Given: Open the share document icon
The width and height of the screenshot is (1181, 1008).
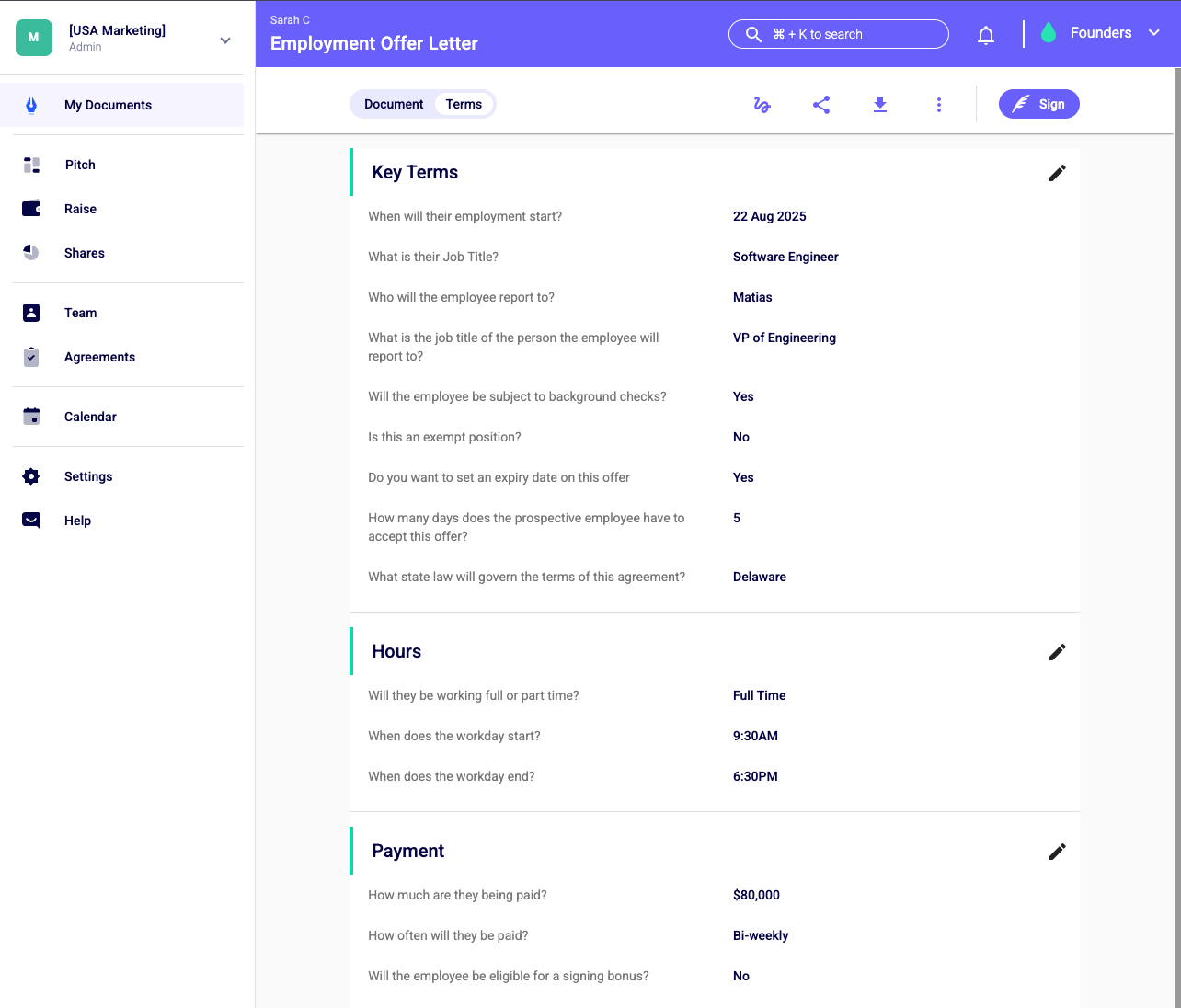Looking at the screenshot, I should tap(821, 104).
